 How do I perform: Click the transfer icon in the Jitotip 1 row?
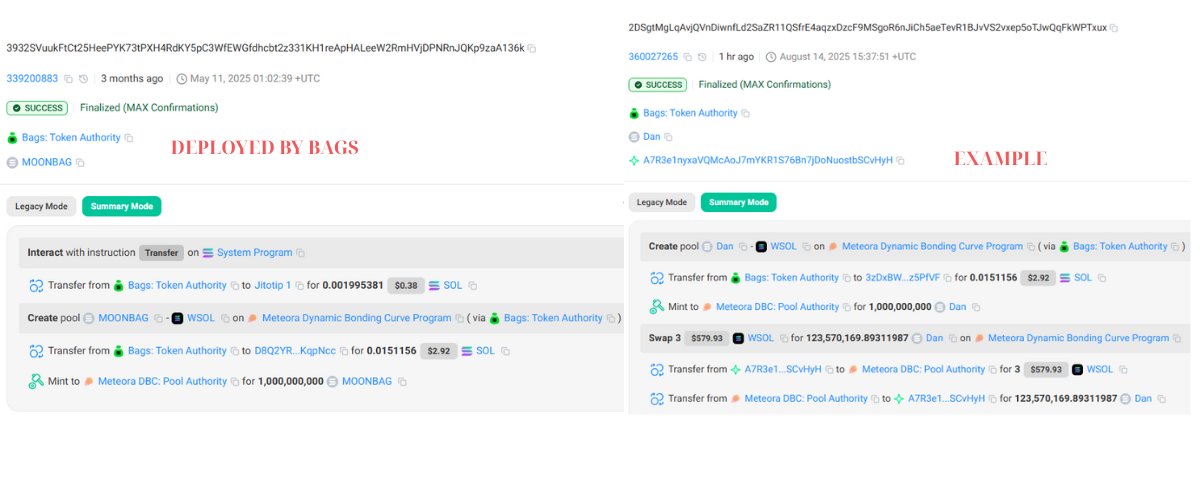37,285
